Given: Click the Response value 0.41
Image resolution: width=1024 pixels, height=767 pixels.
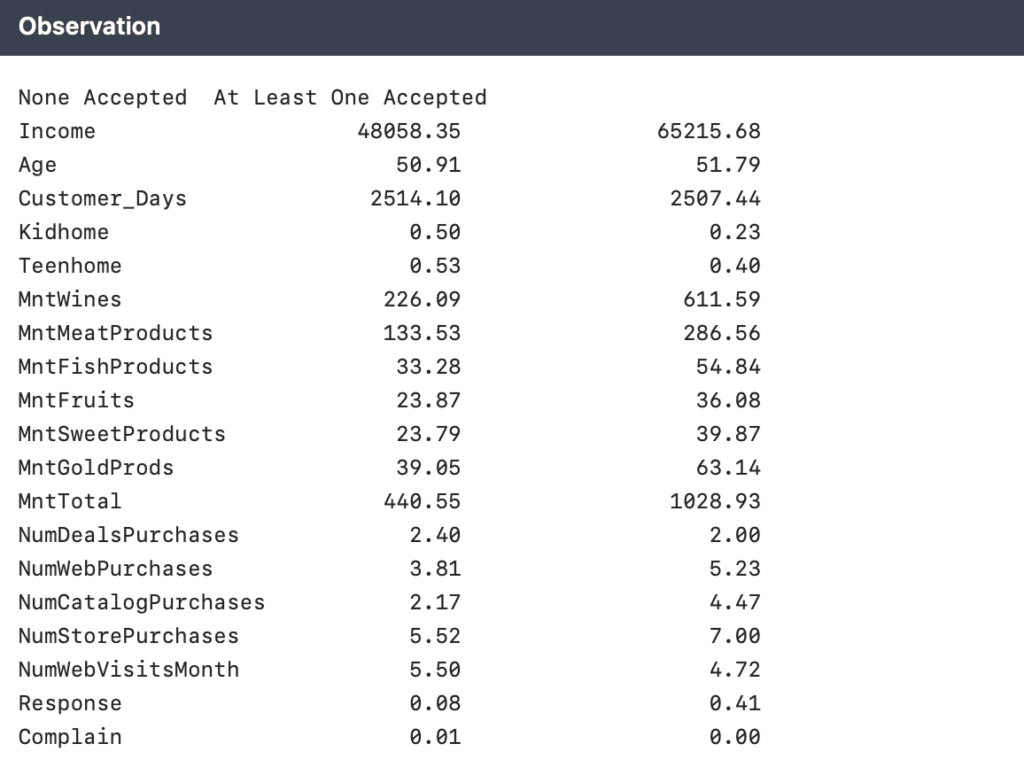Looking at the screenshot, I should (734, 703).
